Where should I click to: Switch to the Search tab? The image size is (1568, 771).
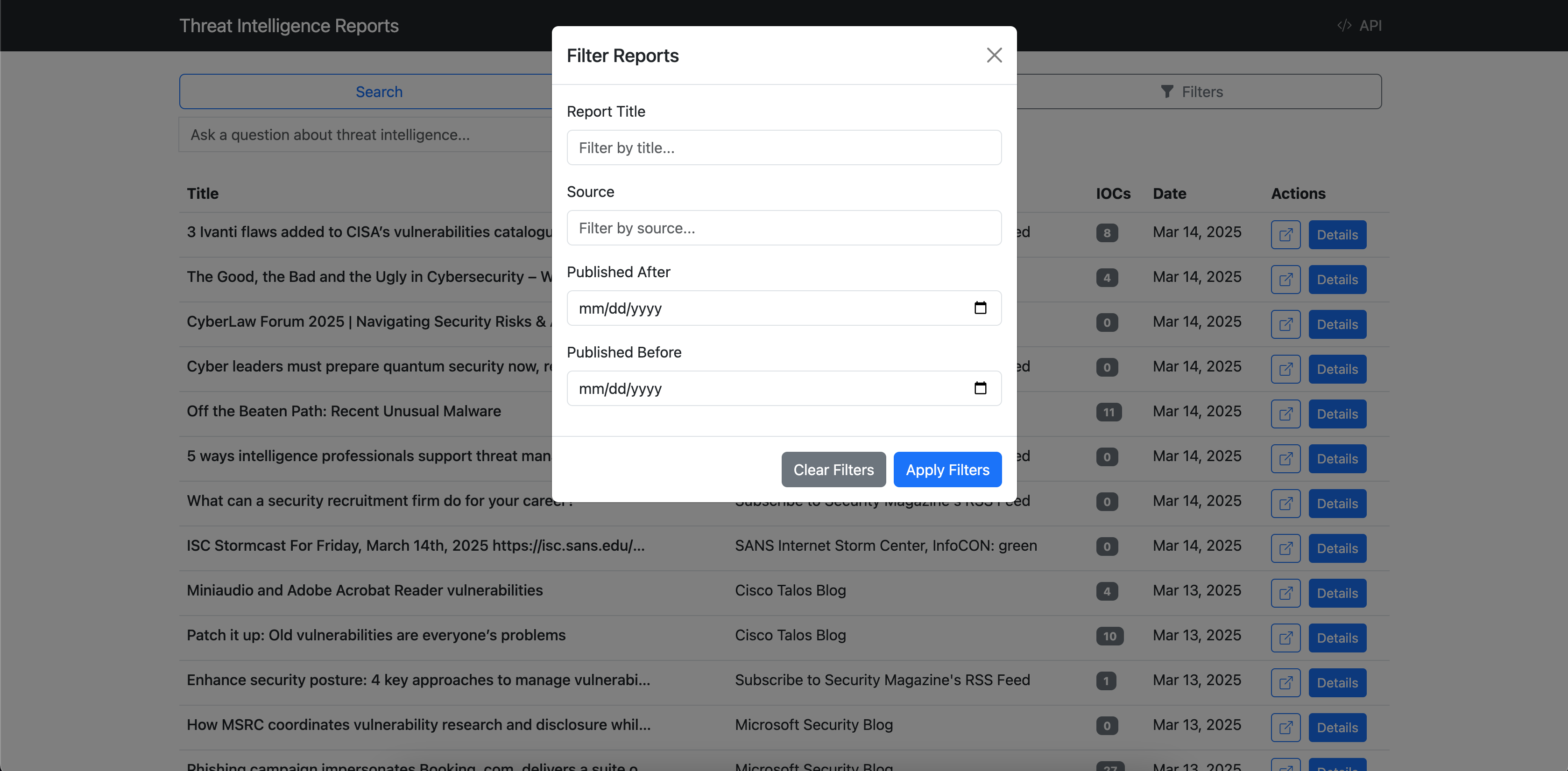point(379,92)
